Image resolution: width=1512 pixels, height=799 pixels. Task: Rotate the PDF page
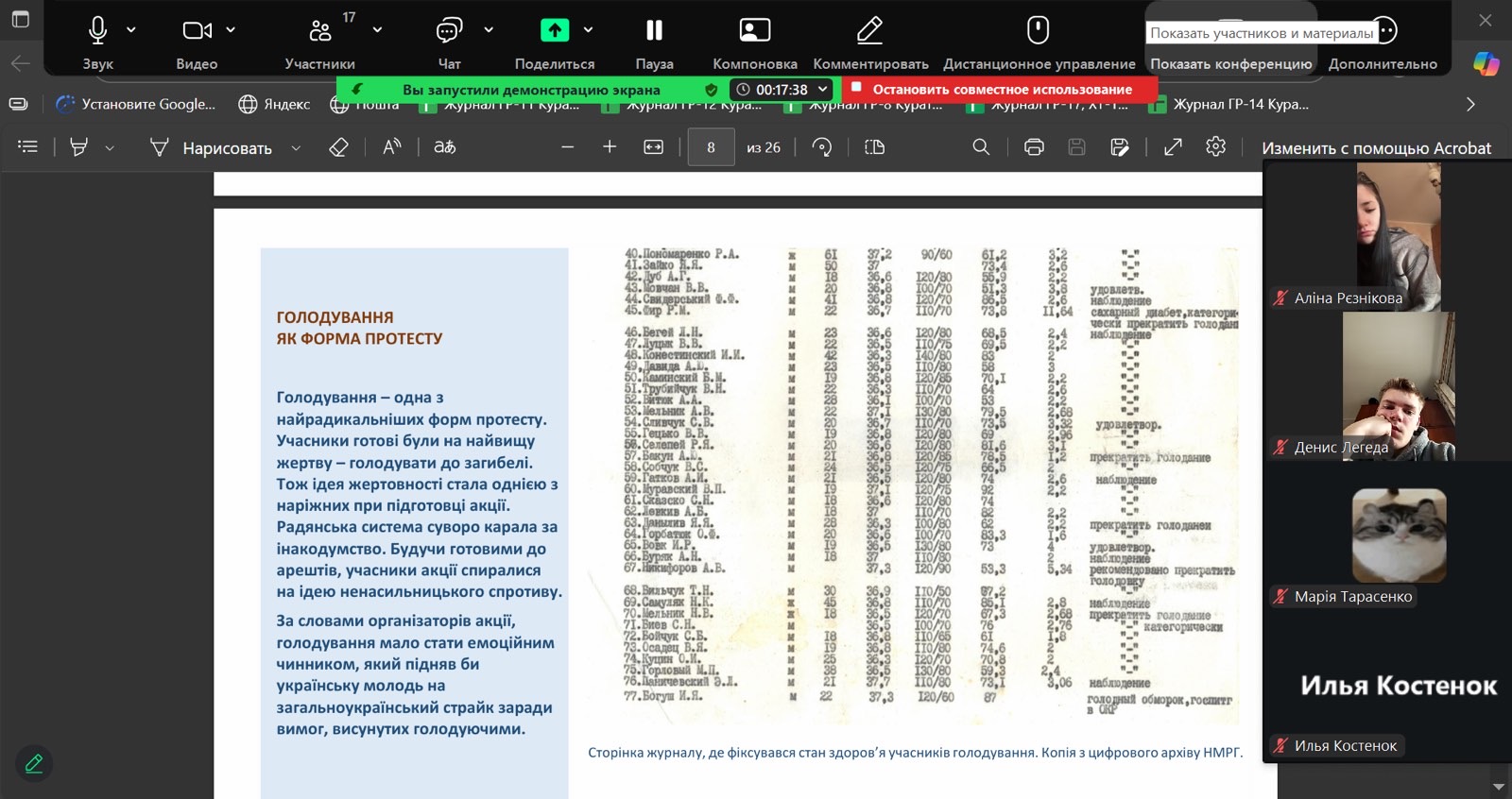tap(822, 147)
